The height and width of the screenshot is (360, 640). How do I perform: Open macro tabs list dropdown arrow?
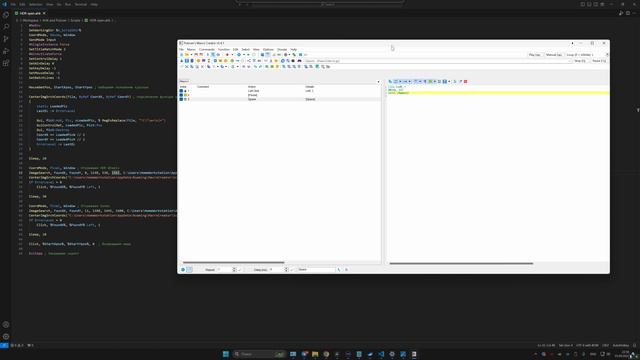pos(378,82)
